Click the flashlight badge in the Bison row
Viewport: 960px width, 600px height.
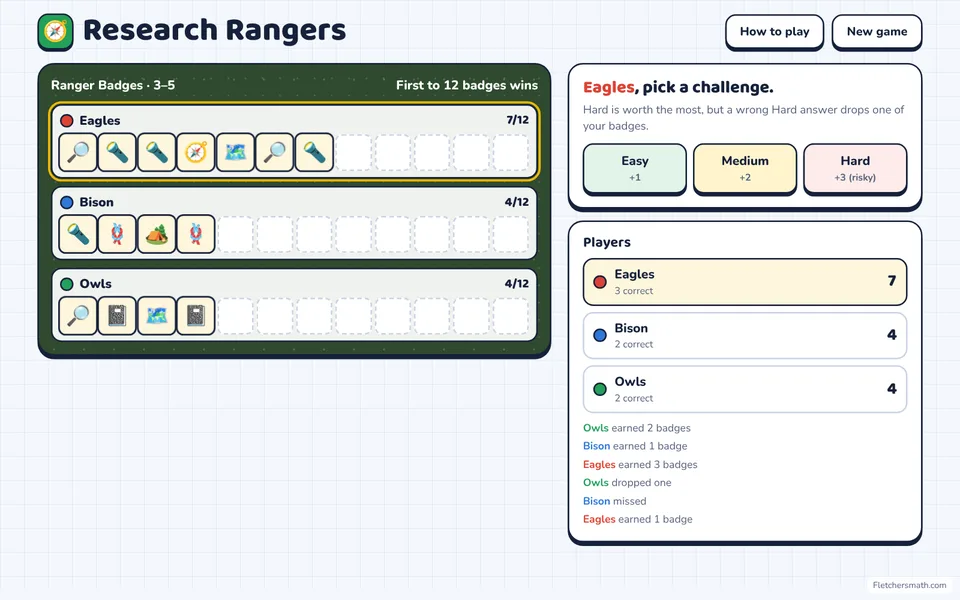point(78,234)
